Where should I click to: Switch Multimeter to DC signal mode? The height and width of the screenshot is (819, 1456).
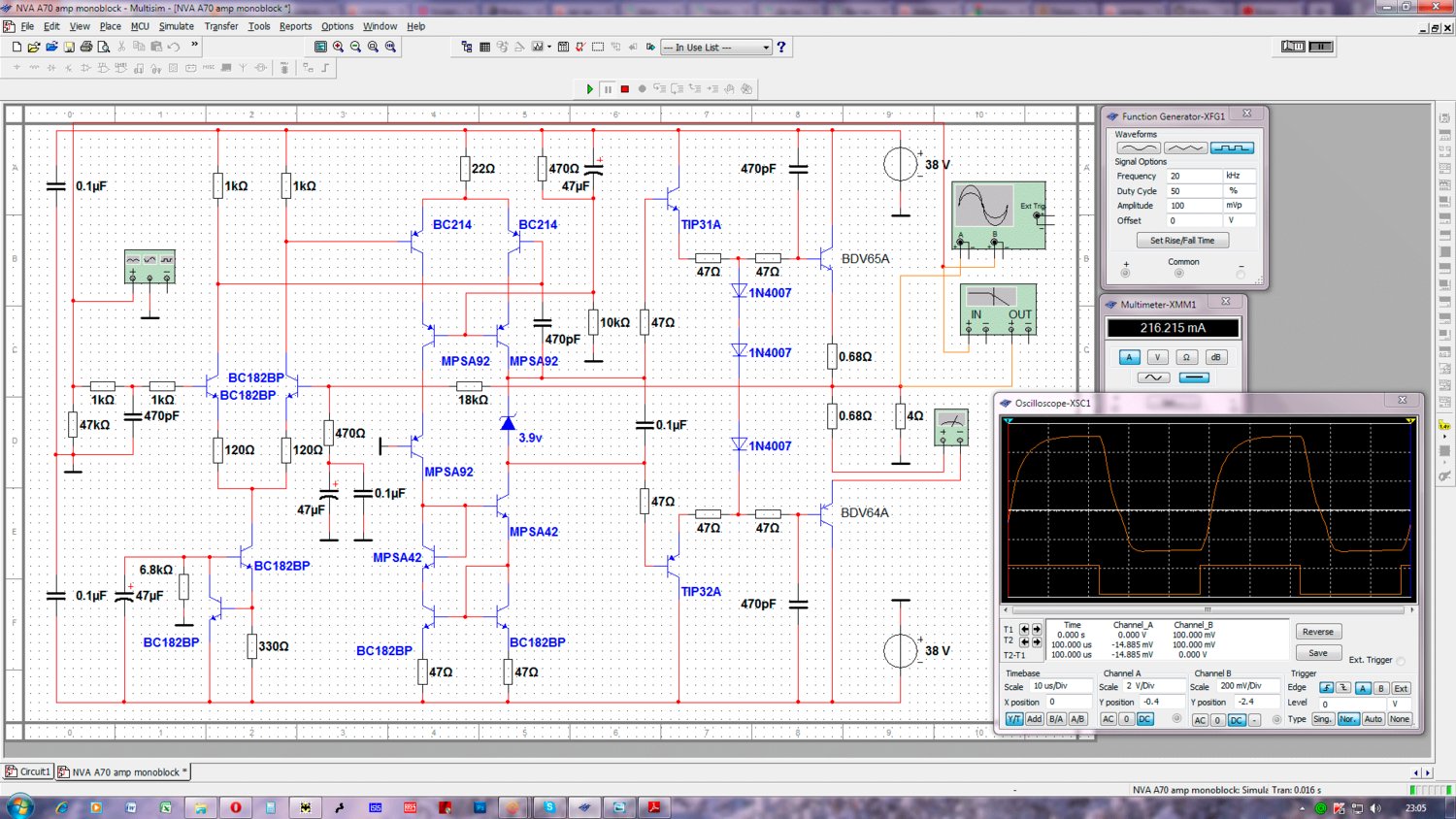pos(1194,377)
